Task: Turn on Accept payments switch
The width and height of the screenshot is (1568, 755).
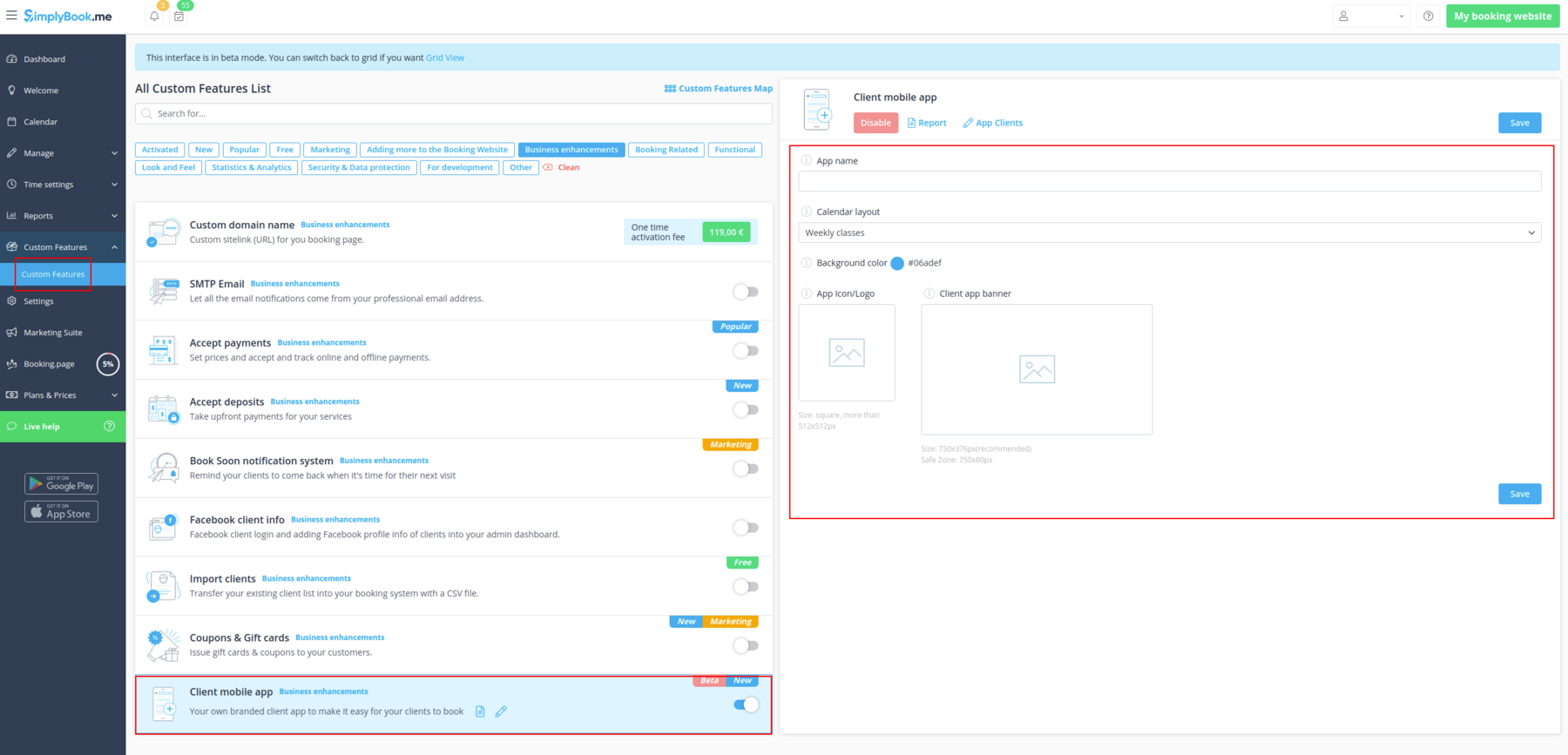Action: coord(745,351)
